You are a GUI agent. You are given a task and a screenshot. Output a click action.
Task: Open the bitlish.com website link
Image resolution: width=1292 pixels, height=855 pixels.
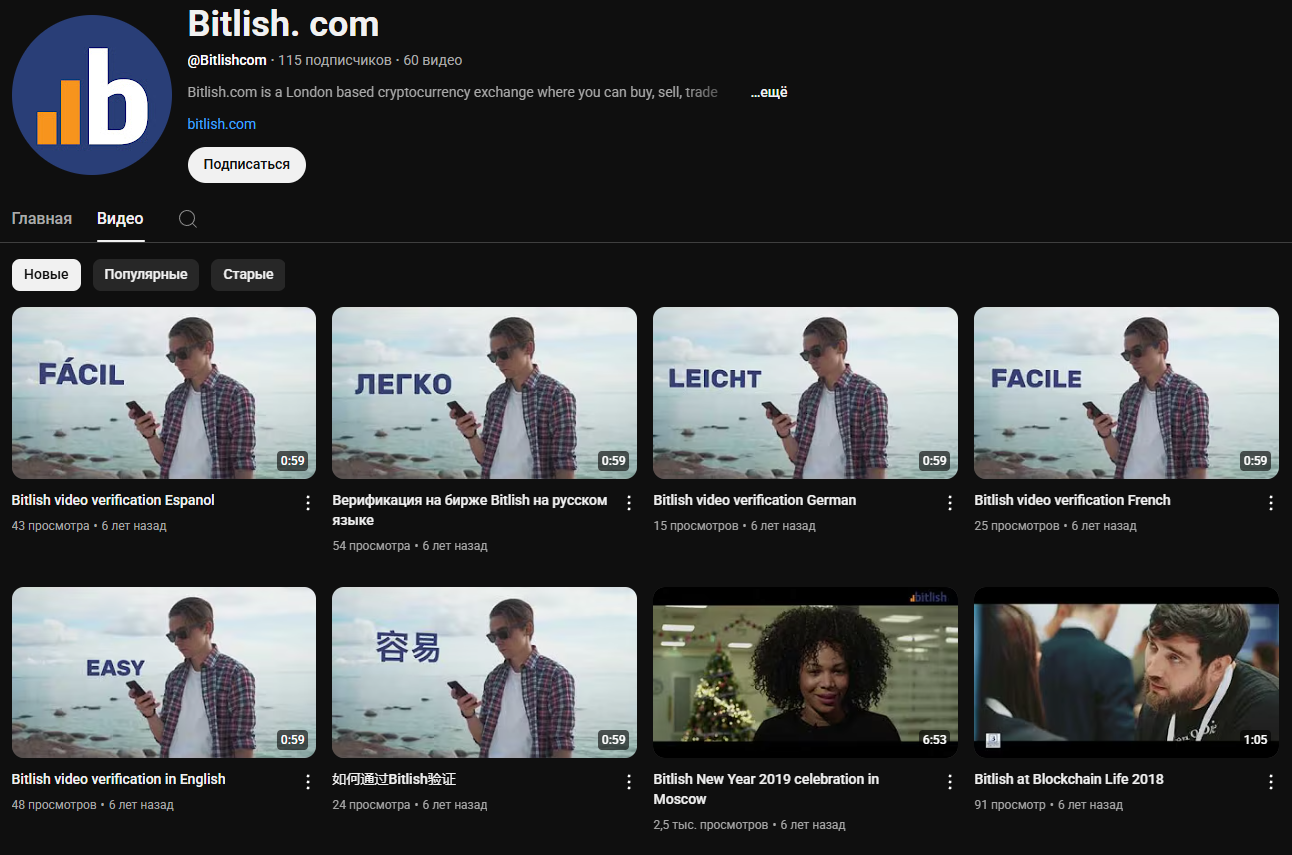[x=221, y=124]
